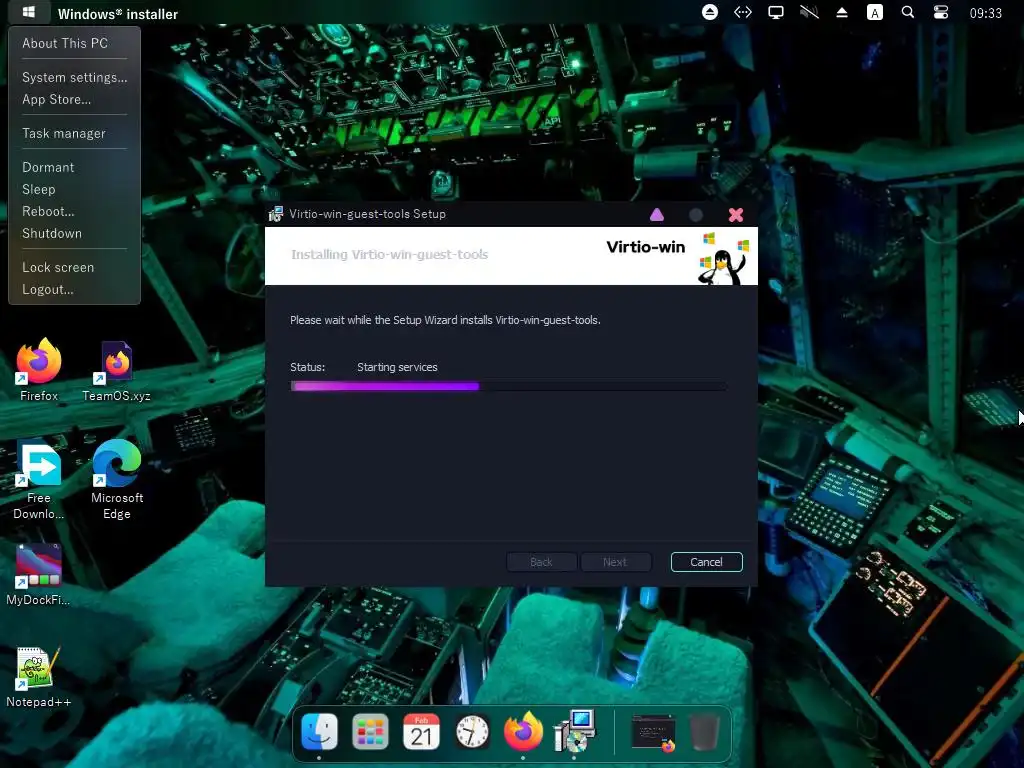Launch Notepad++ desktop shortcut
The height and width of the screenshot is (768, 1024).
point(38,677)
